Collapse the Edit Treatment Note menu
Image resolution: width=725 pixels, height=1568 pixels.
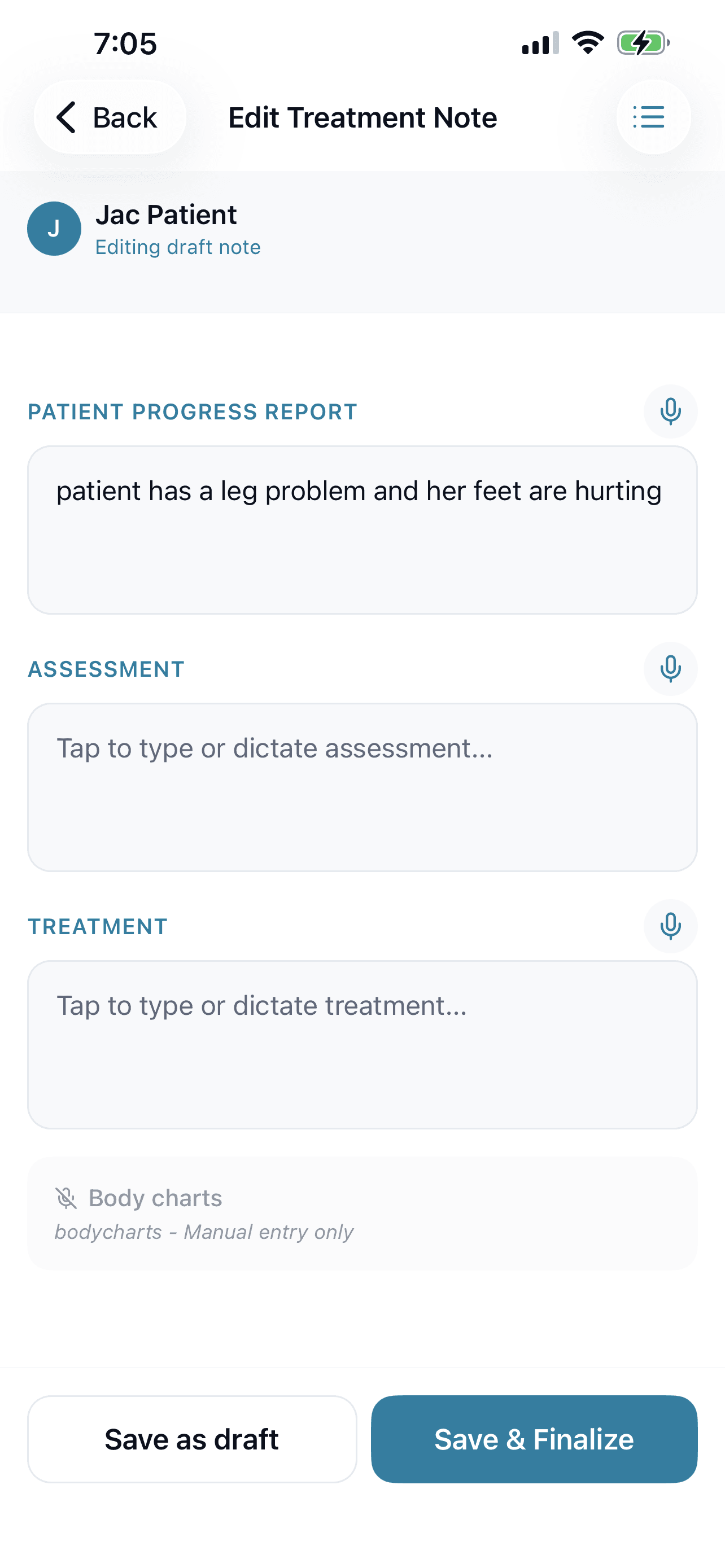(653, 117)
